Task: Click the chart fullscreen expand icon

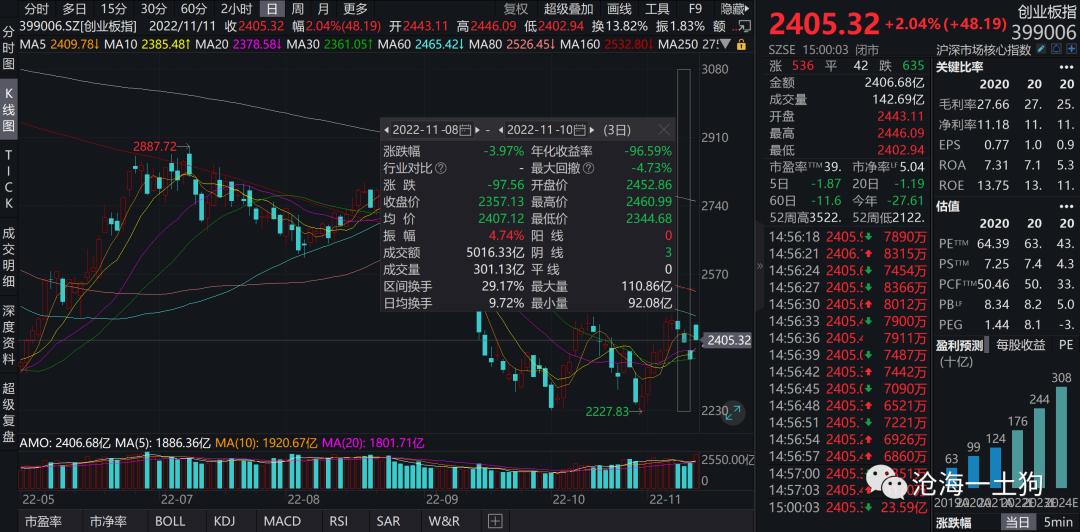Action: point(734,411)
